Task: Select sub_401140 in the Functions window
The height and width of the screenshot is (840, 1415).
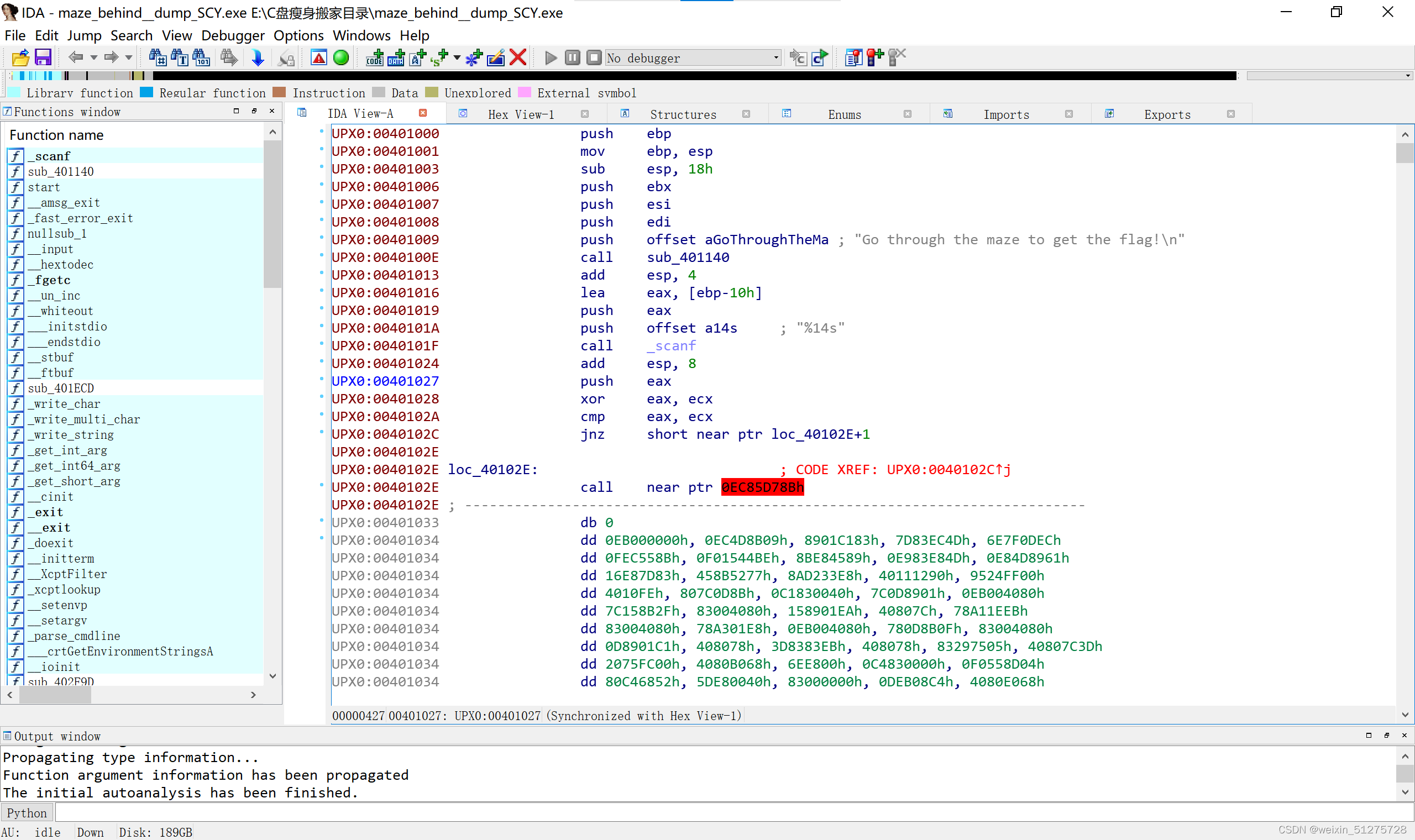Action: pos(135,171)
